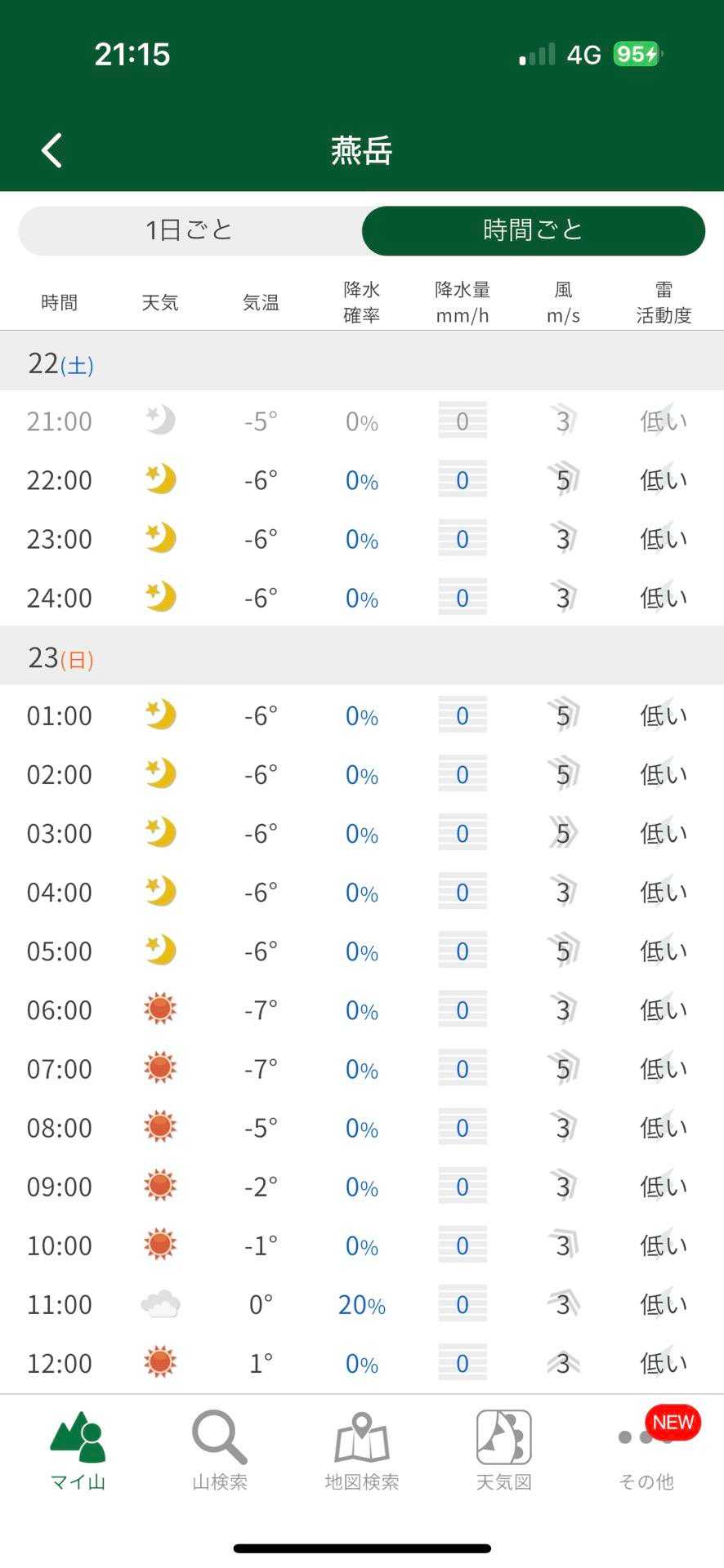Select the 22(土) date header
Viewport: 724px width, 1568px height.
click(60, 363)
